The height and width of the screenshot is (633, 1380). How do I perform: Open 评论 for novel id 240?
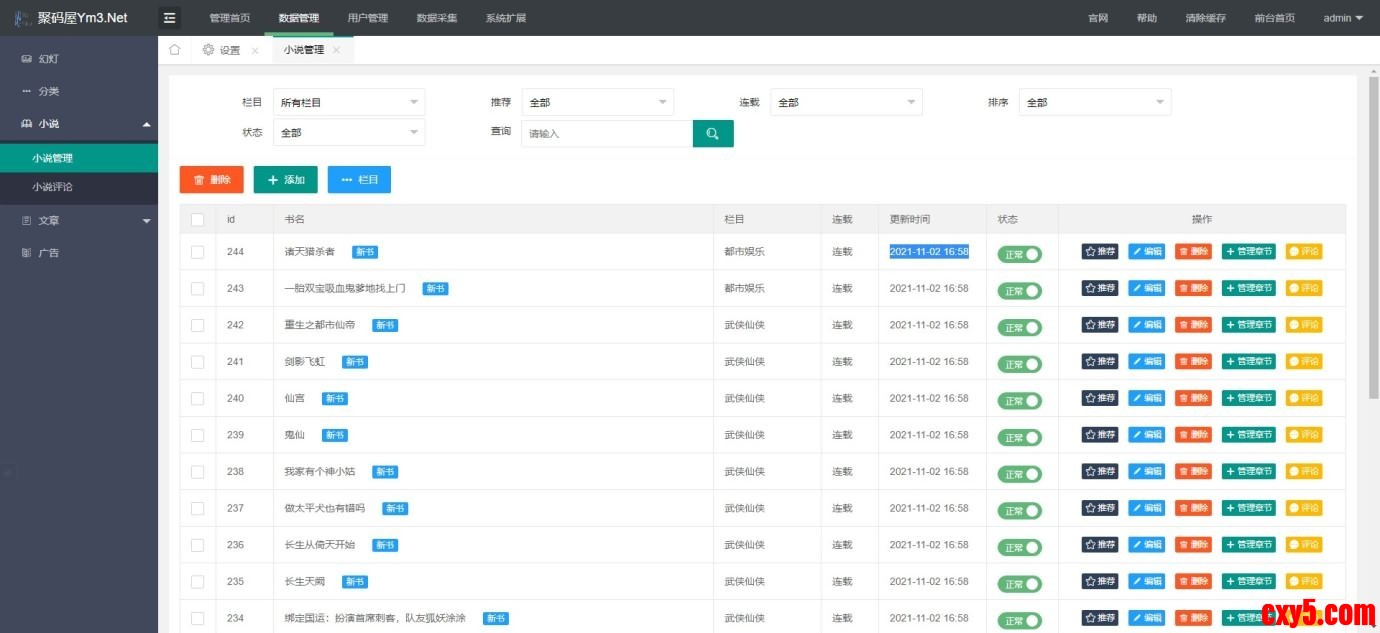(1303, 398)
